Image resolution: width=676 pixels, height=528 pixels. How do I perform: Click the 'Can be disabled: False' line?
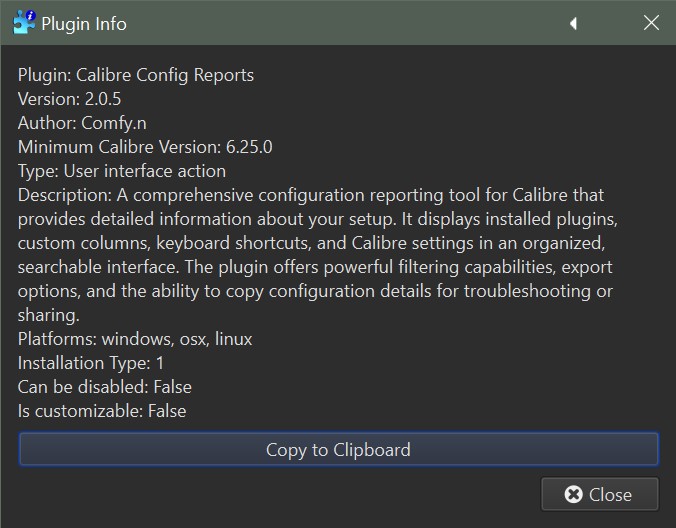(x=105, y=387)
